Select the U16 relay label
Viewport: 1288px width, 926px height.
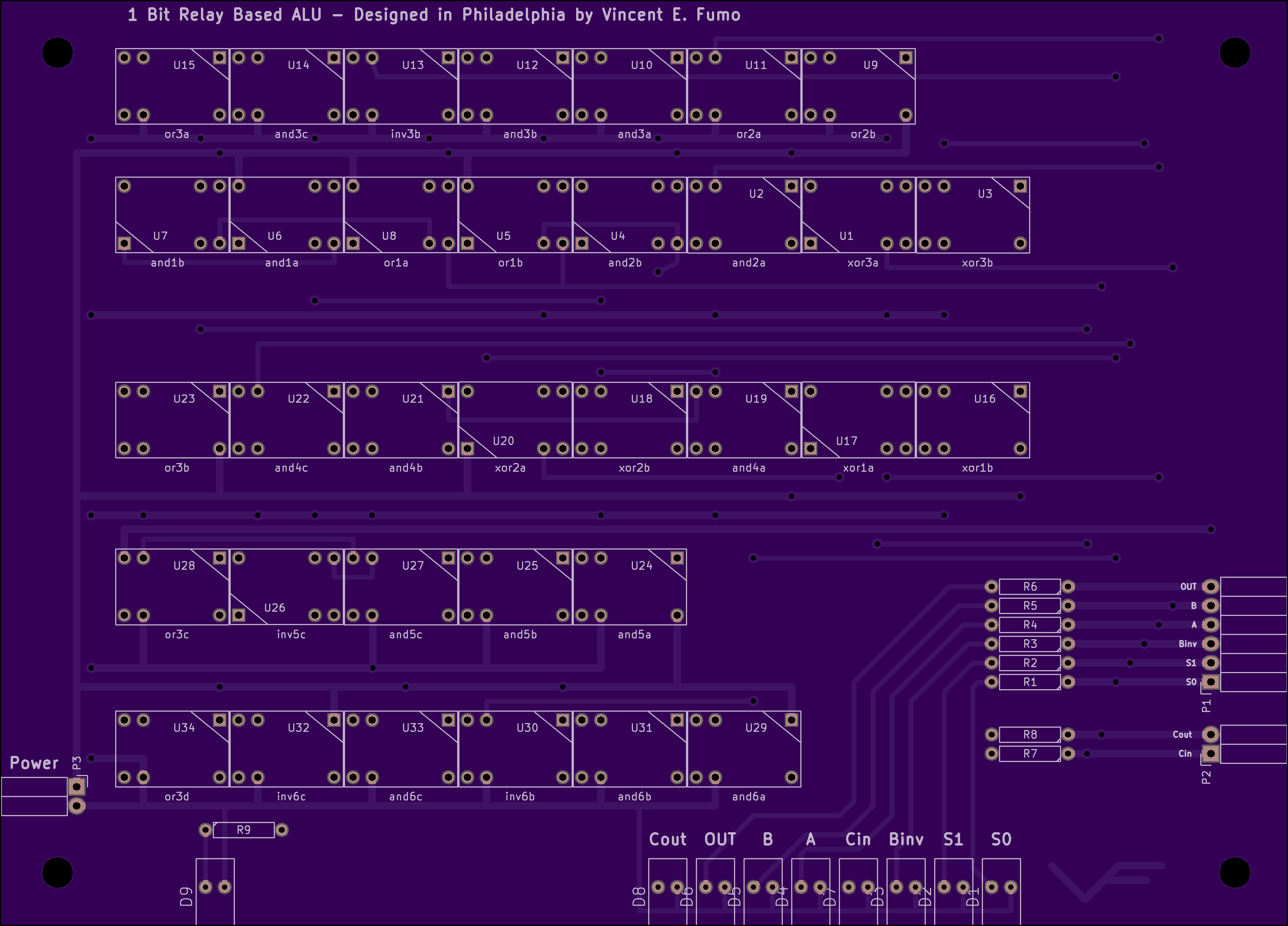tap(985, 399)
